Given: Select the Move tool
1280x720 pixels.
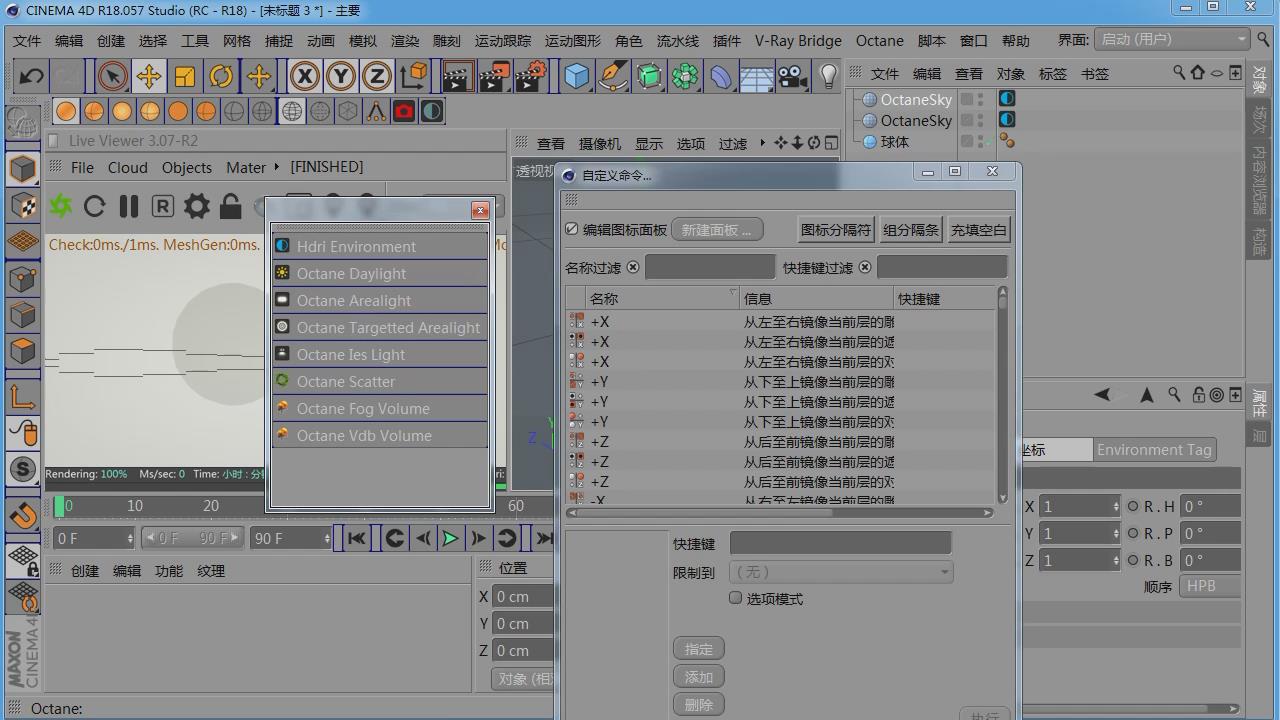Looking at the screenshot, I should (x=149, y=76).
